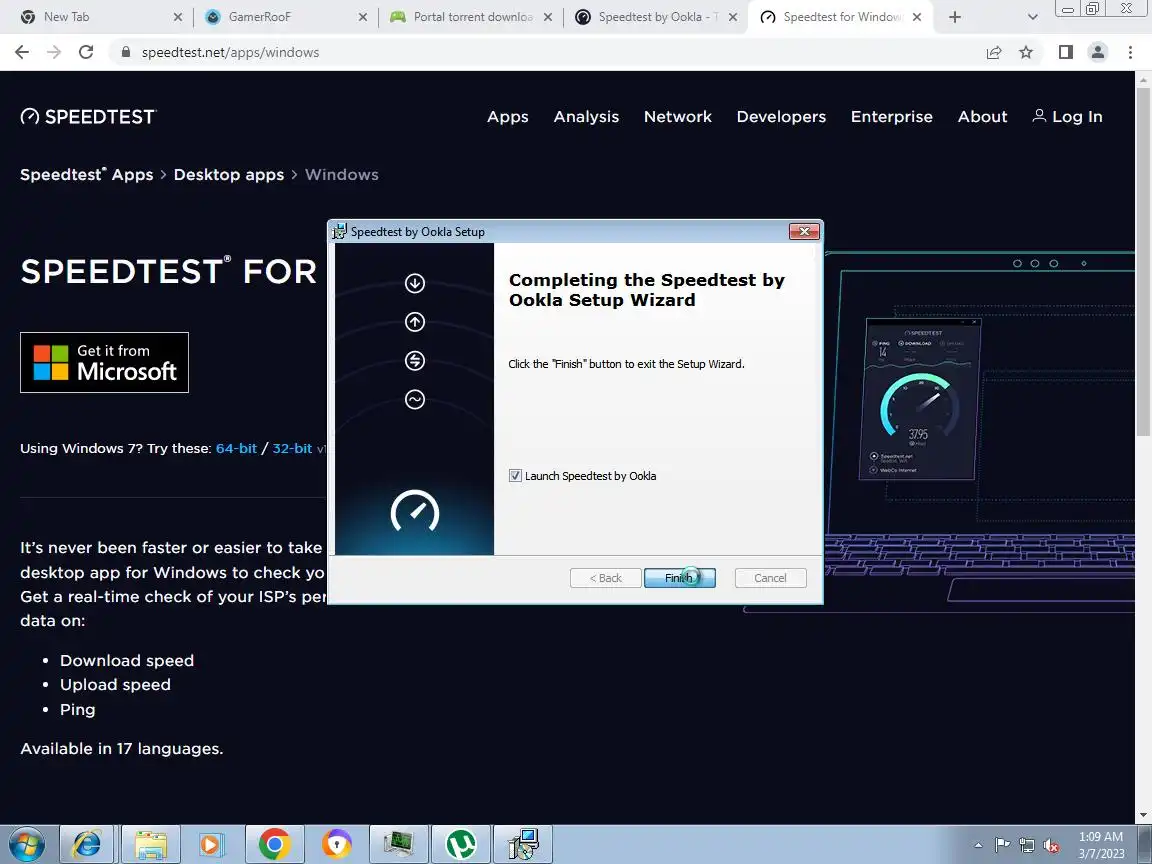Uncheck Launch Speedtest by Ookla checkbox
The height and width of the screenshot is (864, 1152).
click(x=515, y=476)
